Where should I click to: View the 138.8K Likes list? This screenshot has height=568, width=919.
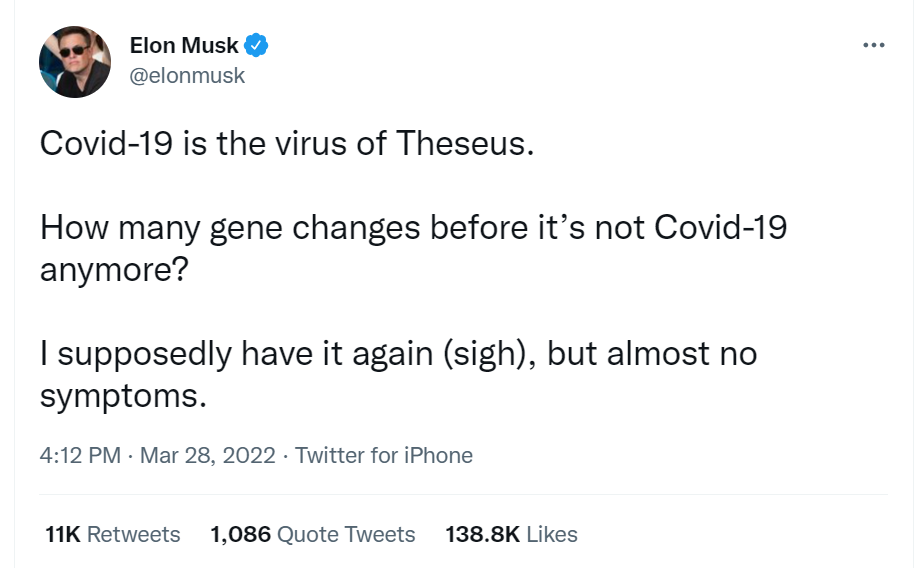coord(511,535)
